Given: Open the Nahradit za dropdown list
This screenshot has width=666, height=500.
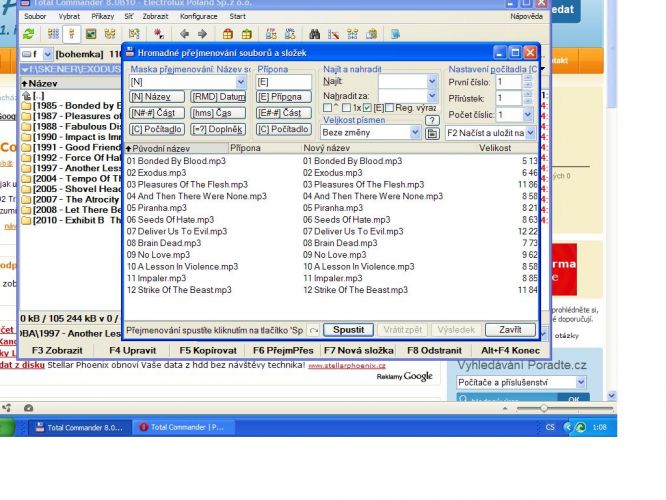Looking at the screenshot, I should pos(432,96).
